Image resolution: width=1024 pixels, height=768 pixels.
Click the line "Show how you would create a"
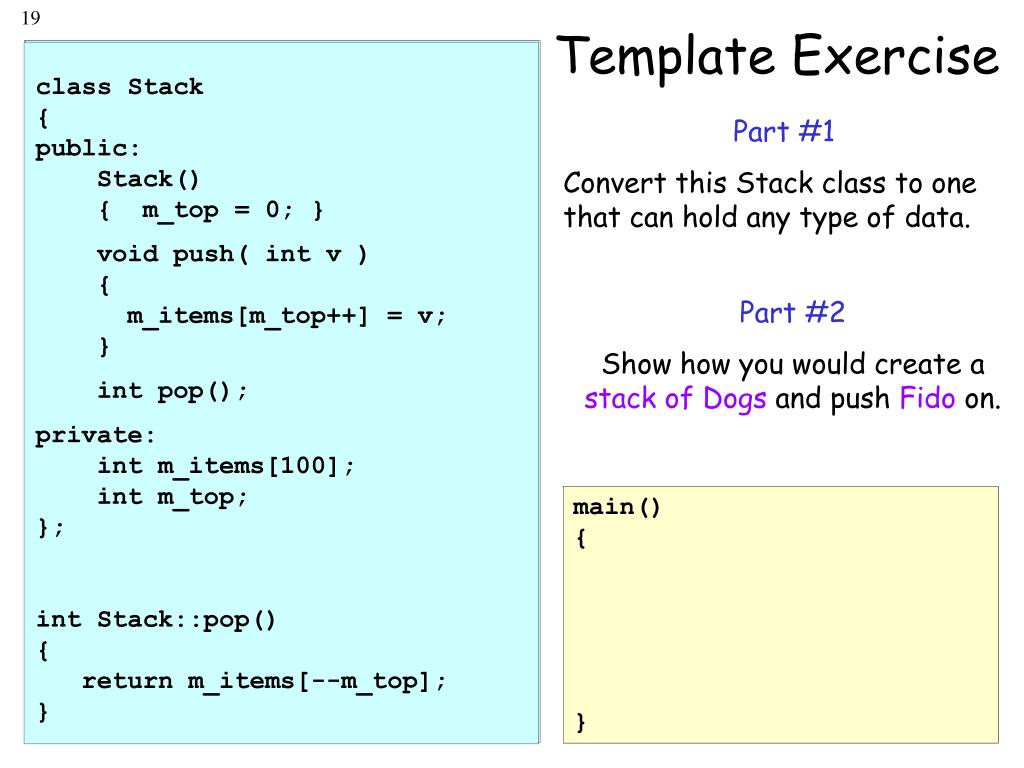pyautogui.click(x=793, y=364)
